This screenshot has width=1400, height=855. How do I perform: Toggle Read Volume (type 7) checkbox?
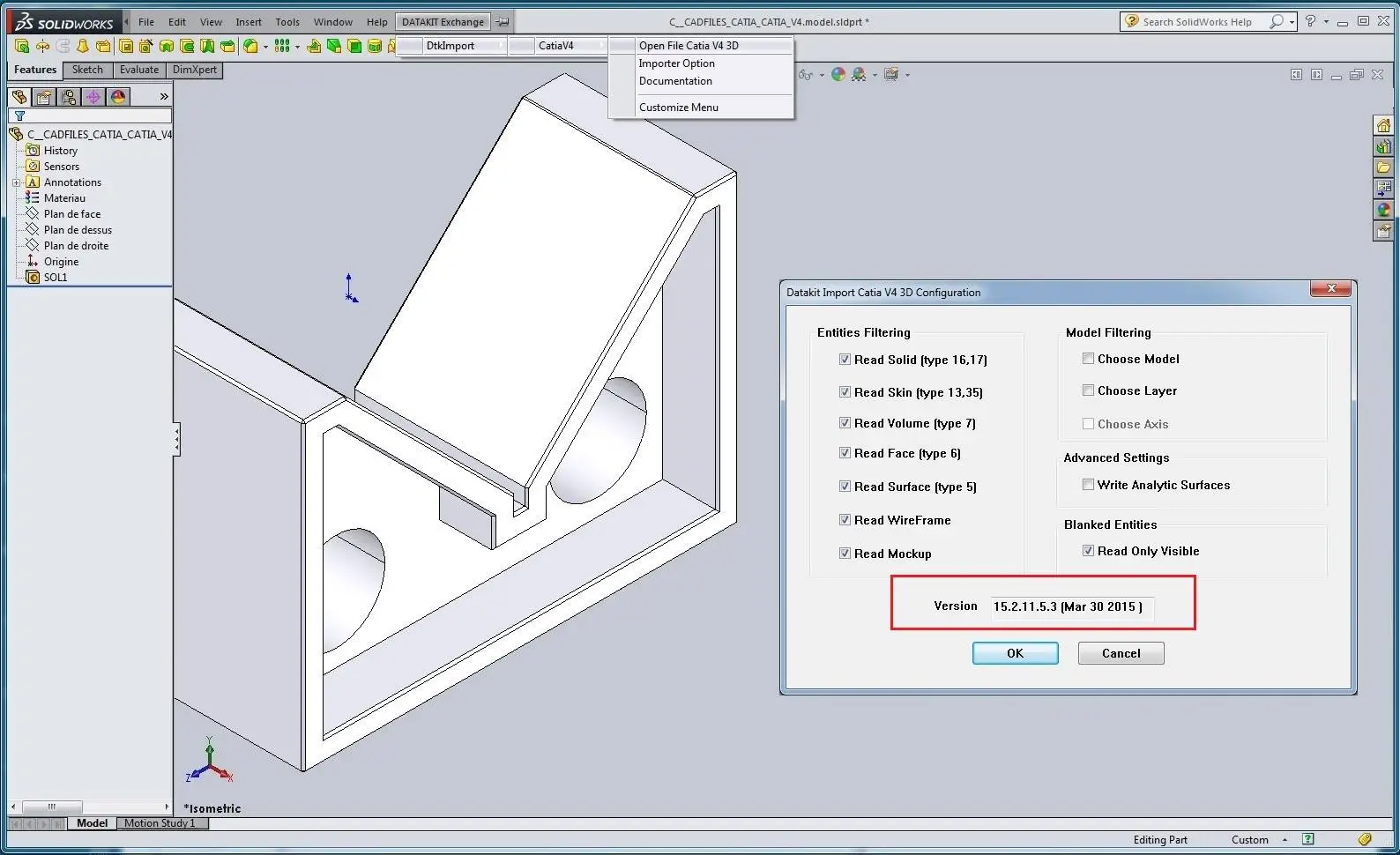pos(845,423)
